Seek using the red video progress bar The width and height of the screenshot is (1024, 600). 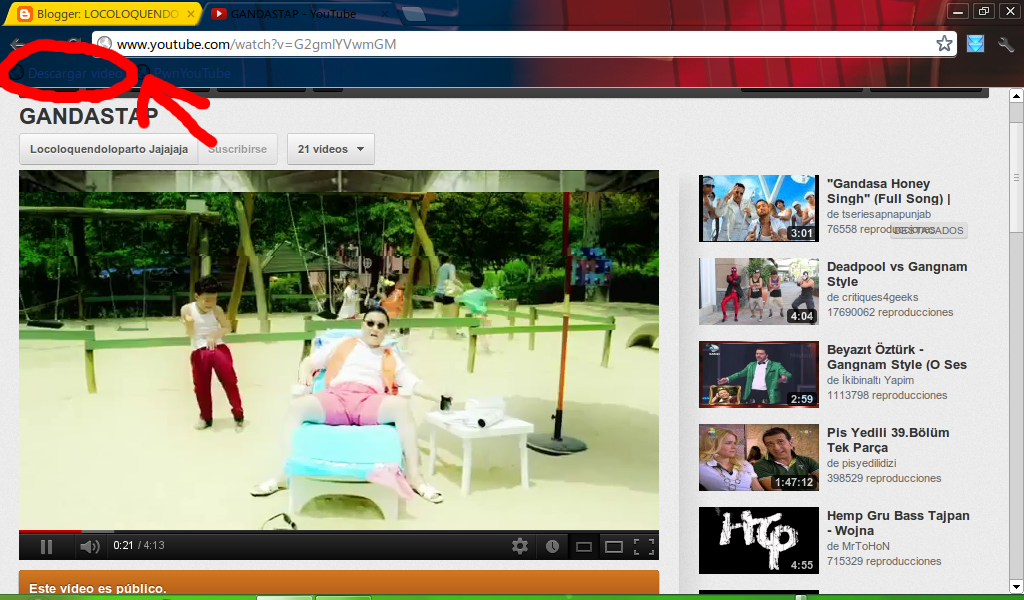[338, 531]
